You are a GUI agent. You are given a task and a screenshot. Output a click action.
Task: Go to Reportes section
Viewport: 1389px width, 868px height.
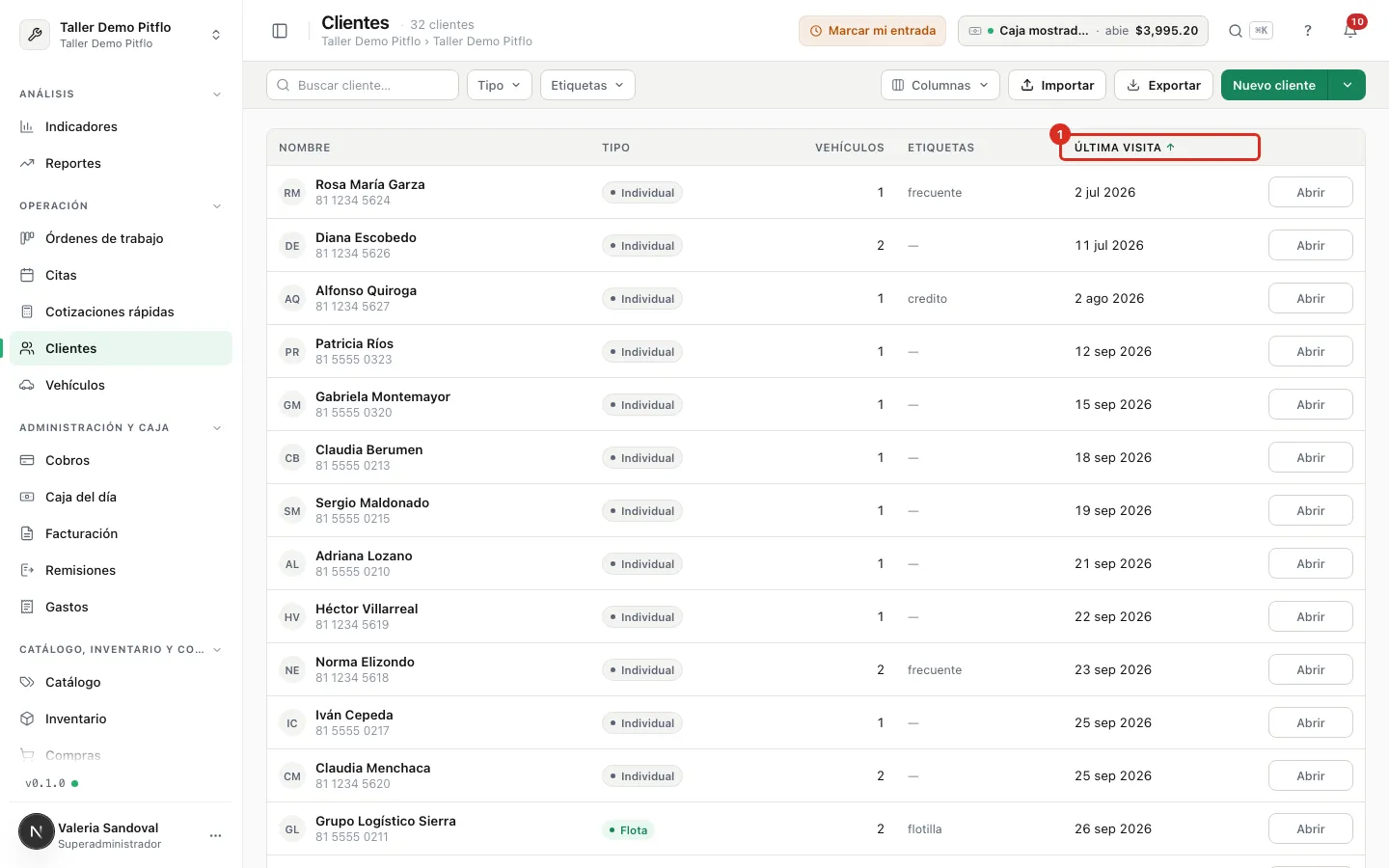121,163
